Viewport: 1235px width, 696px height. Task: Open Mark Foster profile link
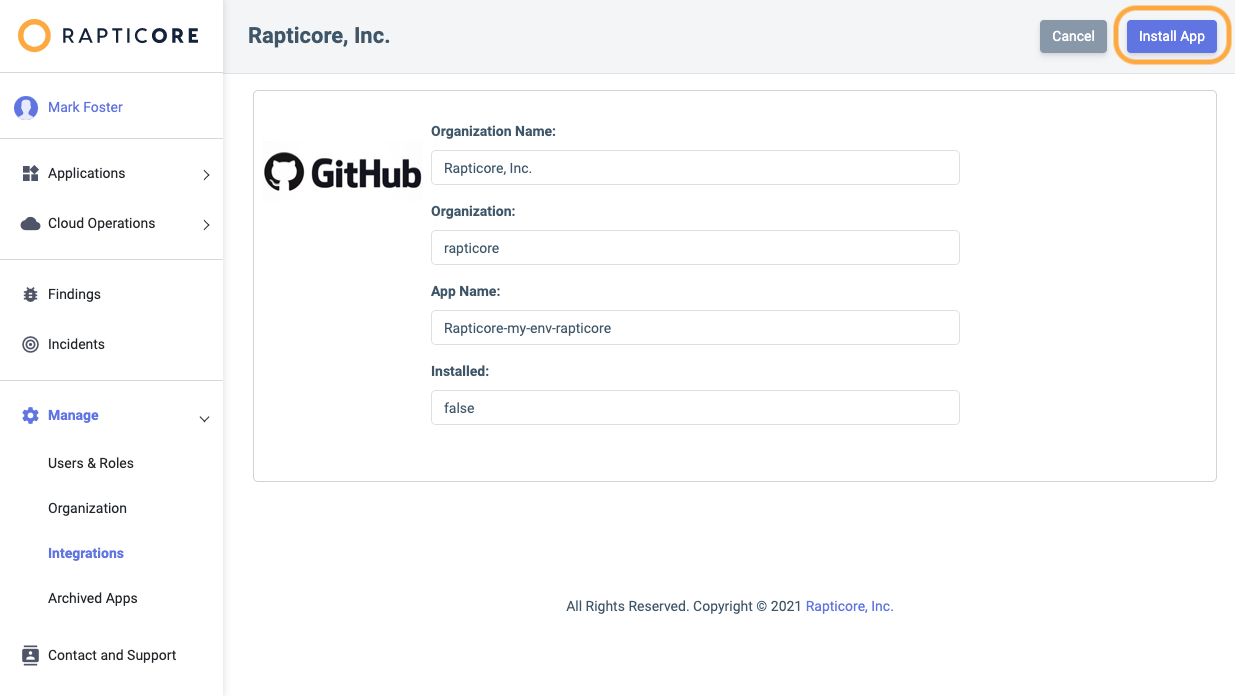click(85, 107)
